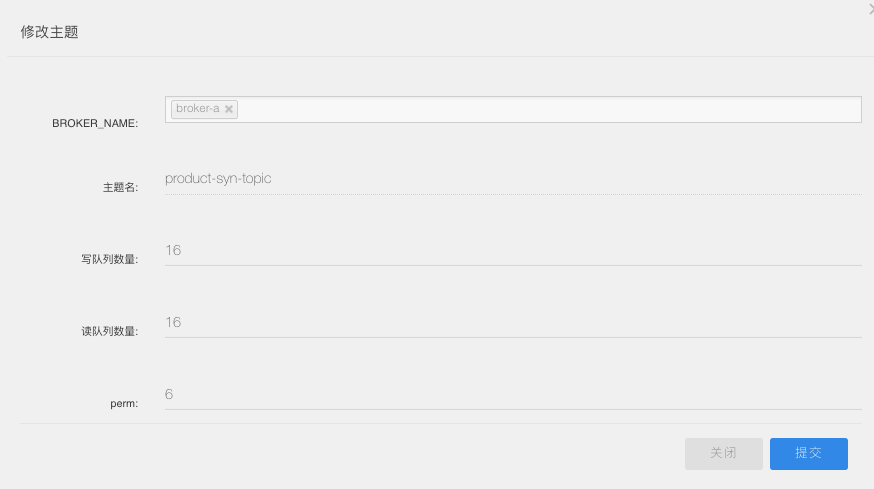The image size is (874, 489).
Task: Remove the broker-a tag with its x icon
Action: (x=229, y=109)
